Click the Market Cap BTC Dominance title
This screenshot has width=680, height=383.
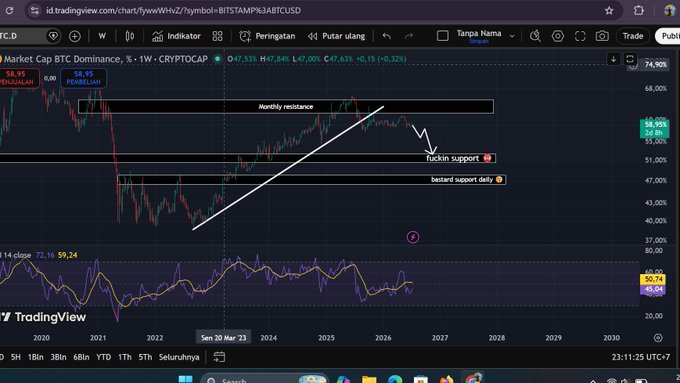tap(106, 59)
